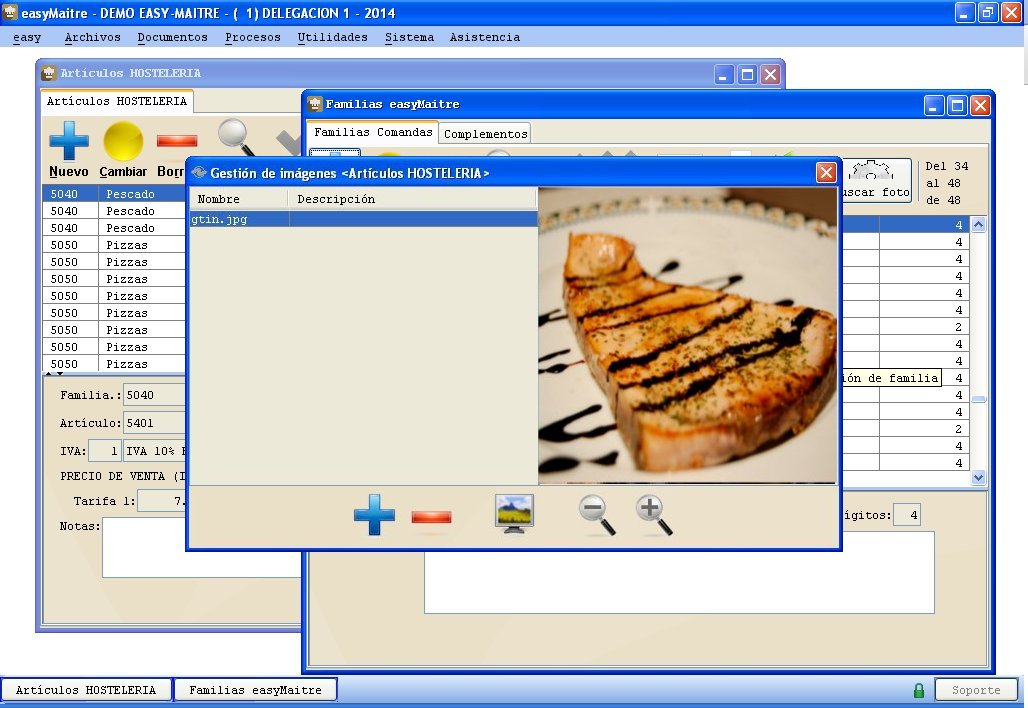Click the Soporte button
1028x708 pixels.
point(976,690)
